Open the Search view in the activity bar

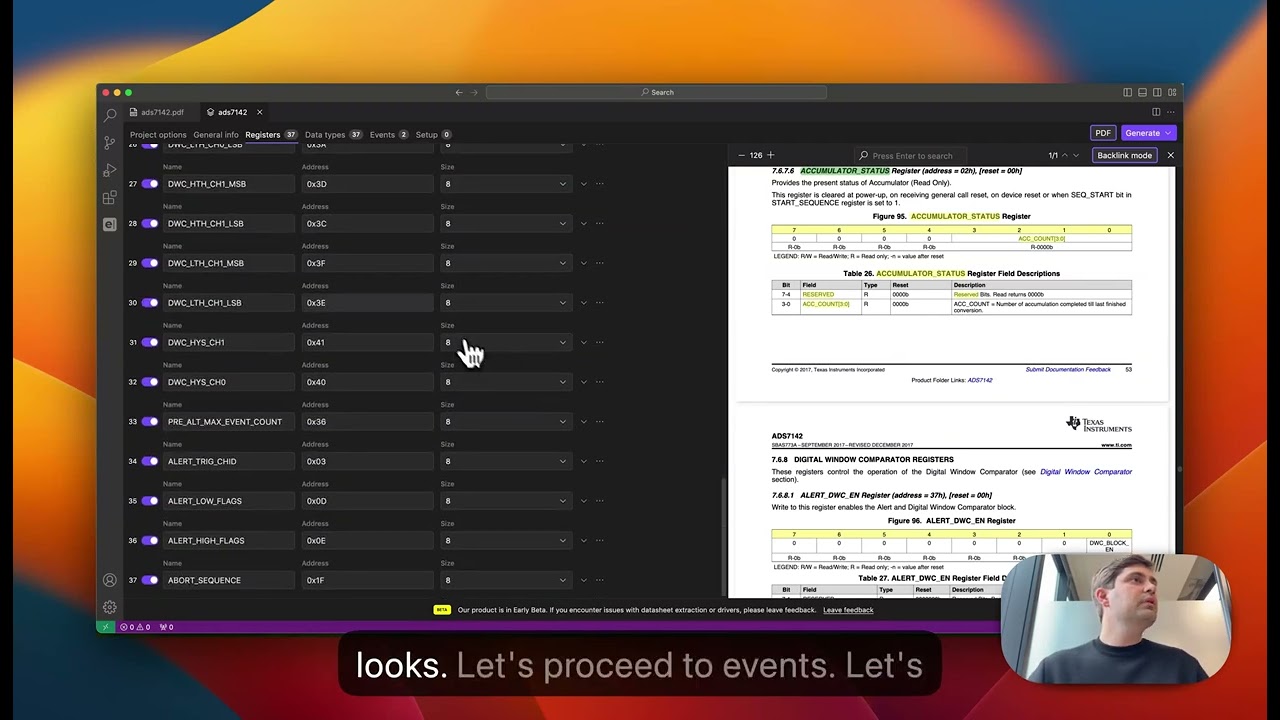click(x=110, y=116)
